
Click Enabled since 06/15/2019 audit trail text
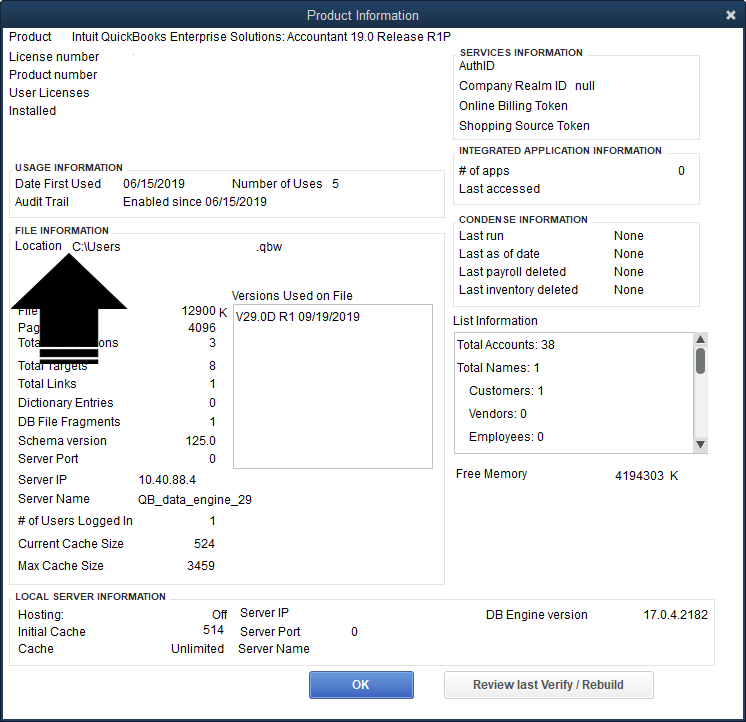[195, 202]
